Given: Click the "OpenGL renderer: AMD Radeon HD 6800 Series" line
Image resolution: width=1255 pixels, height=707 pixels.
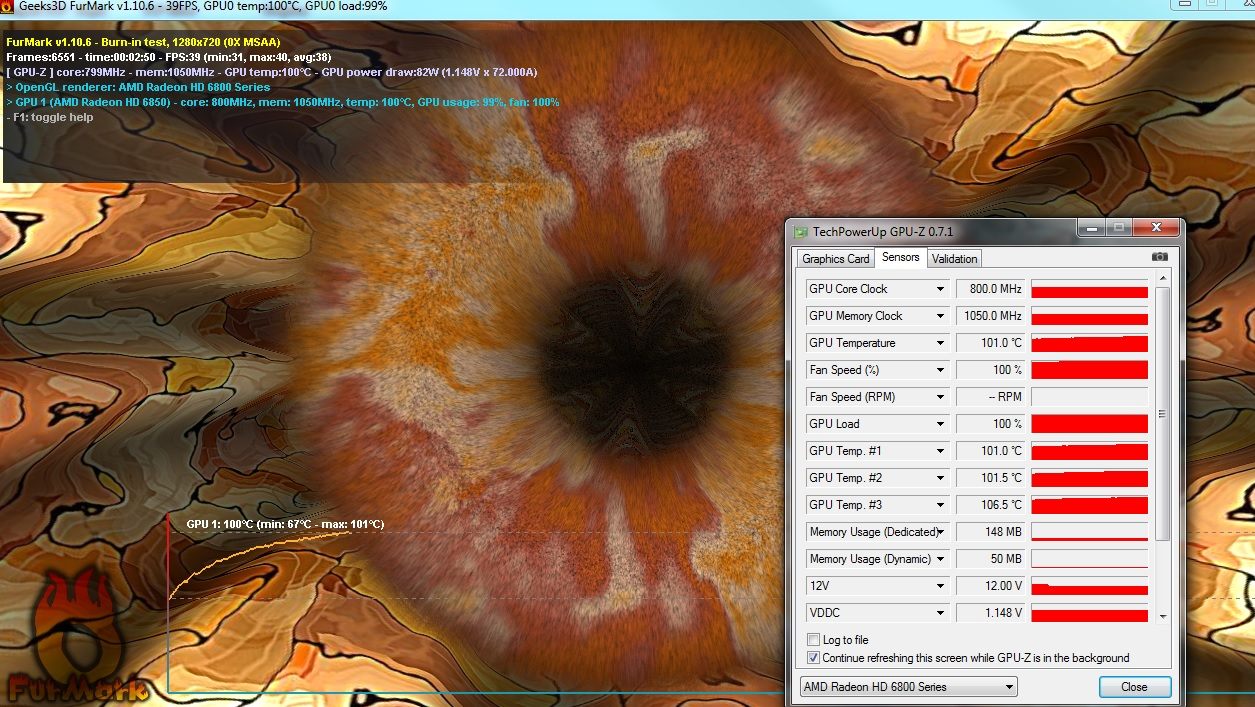Looking at the screenshot, I should click(x=138, y=87).
